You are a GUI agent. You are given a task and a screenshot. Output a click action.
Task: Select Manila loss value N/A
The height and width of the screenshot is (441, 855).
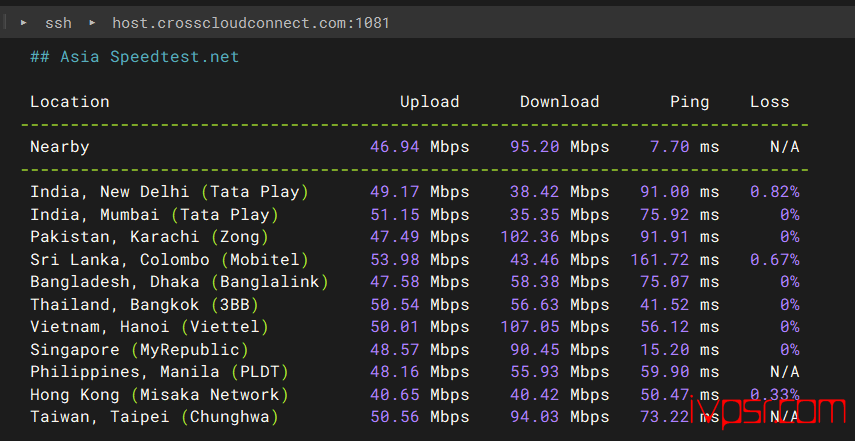(x=785, y=372)
